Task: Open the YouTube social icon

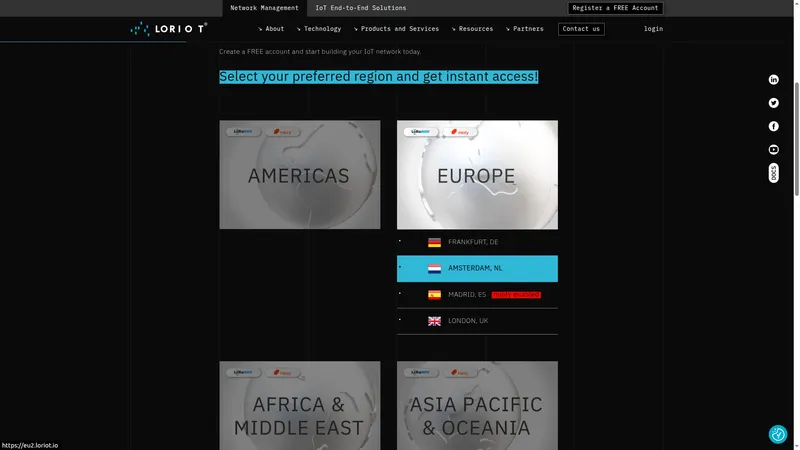Action: 773,149
